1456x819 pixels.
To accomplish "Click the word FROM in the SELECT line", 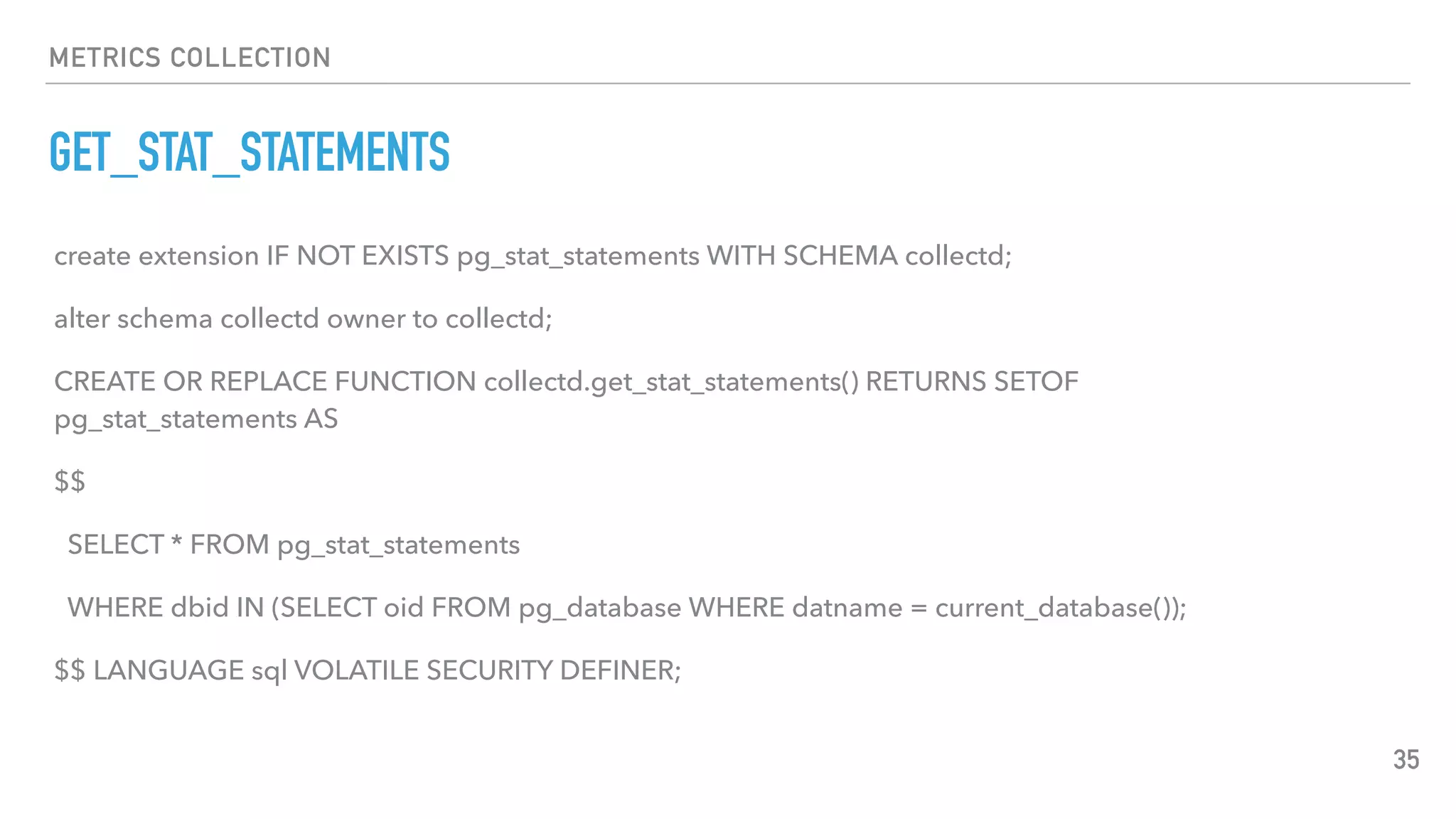I will point(229,545).
